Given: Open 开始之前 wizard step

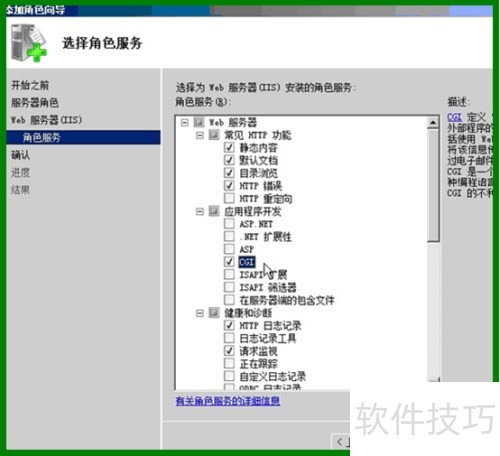Looking at the screenshot, I should click(x=30, y=85).
